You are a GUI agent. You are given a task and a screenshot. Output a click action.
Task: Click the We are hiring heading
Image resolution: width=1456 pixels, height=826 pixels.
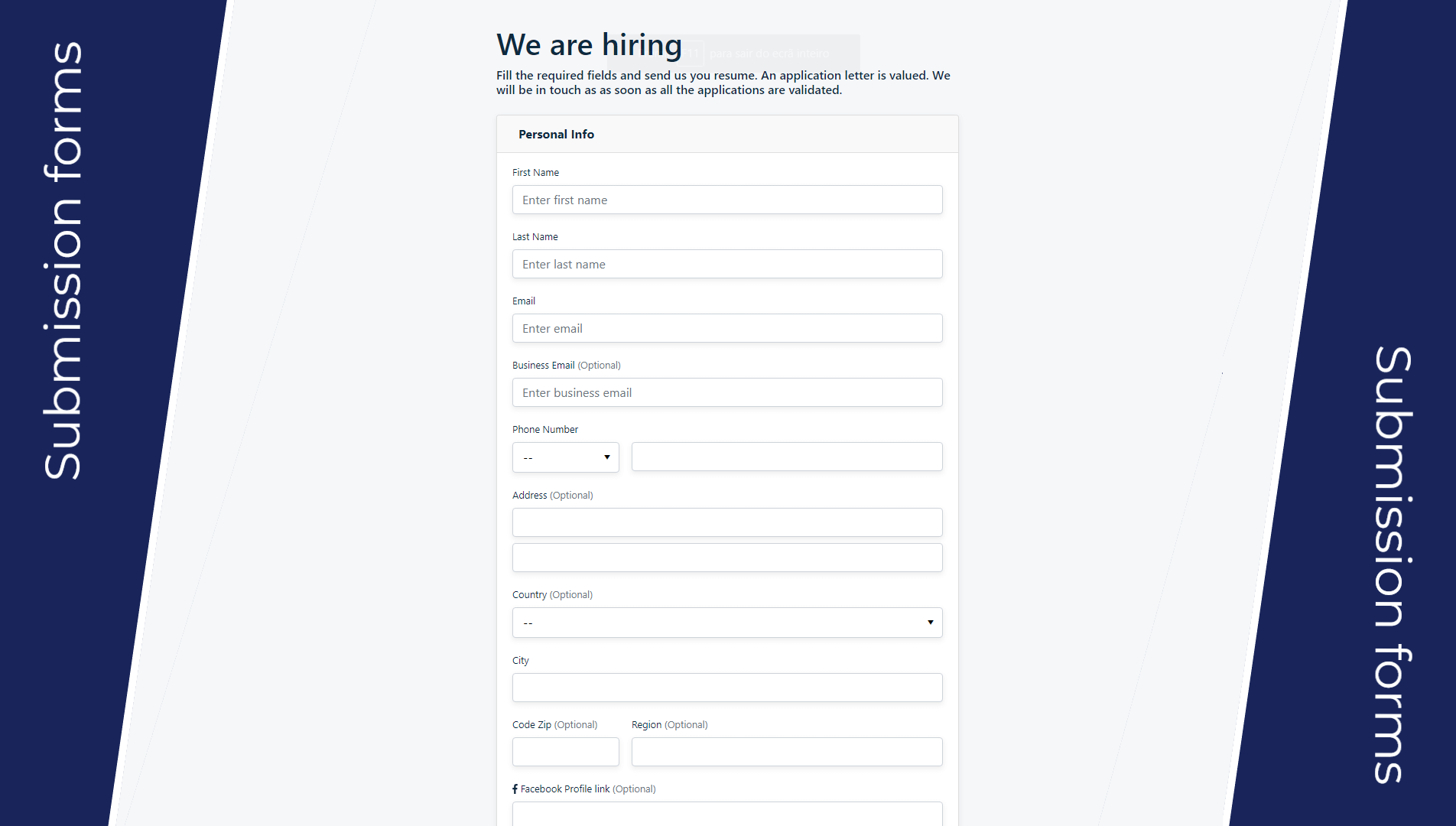tap(589, 44)
